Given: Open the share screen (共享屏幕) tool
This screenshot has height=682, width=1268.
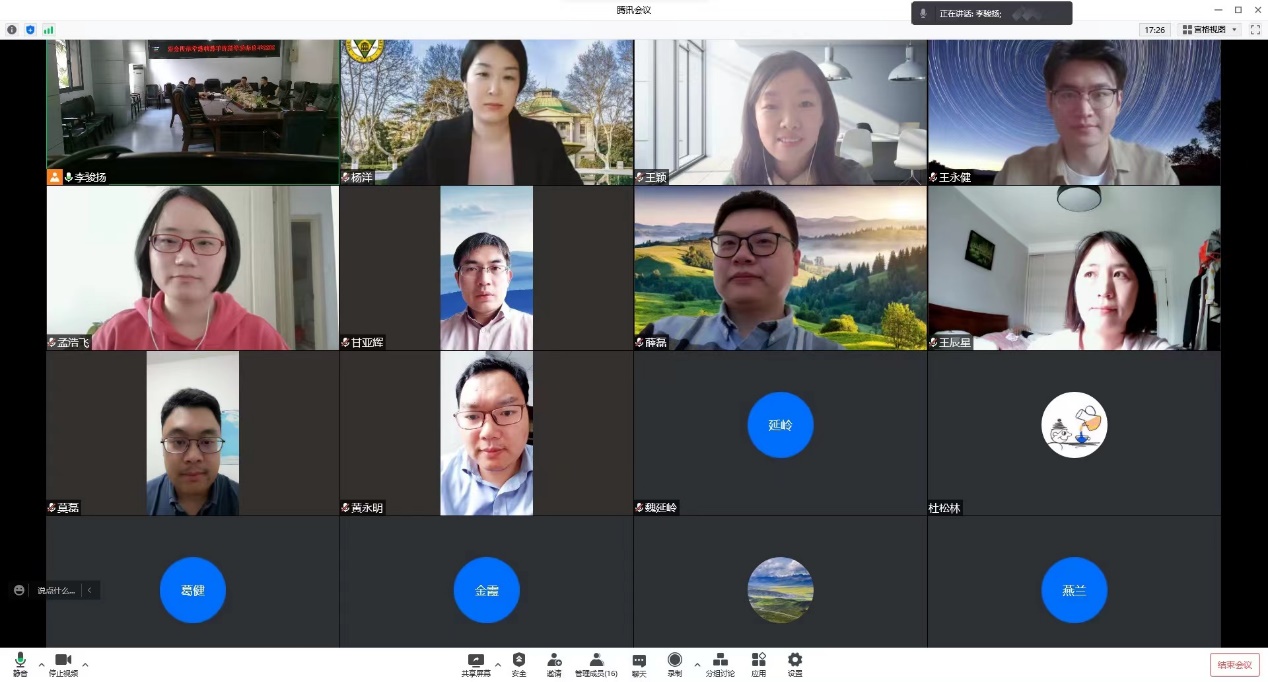Looking at the screenshot, I should pyautogui.click(x=476, y=664).
